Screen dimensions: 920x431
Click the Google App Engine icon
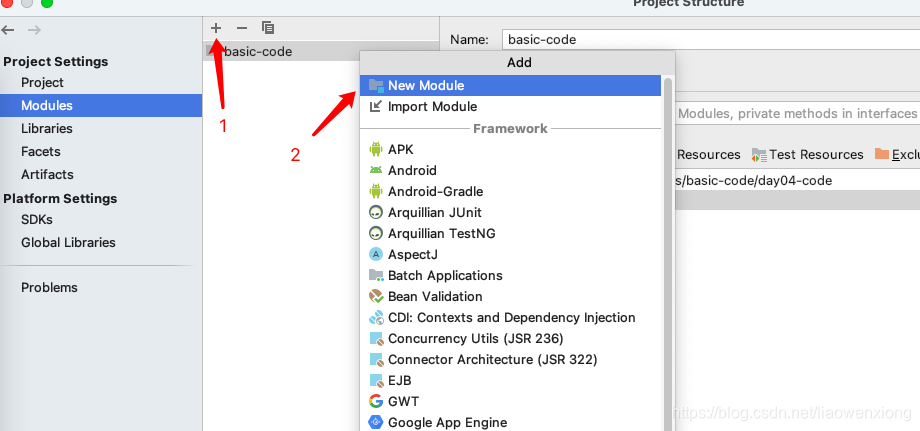pos(376,422)
